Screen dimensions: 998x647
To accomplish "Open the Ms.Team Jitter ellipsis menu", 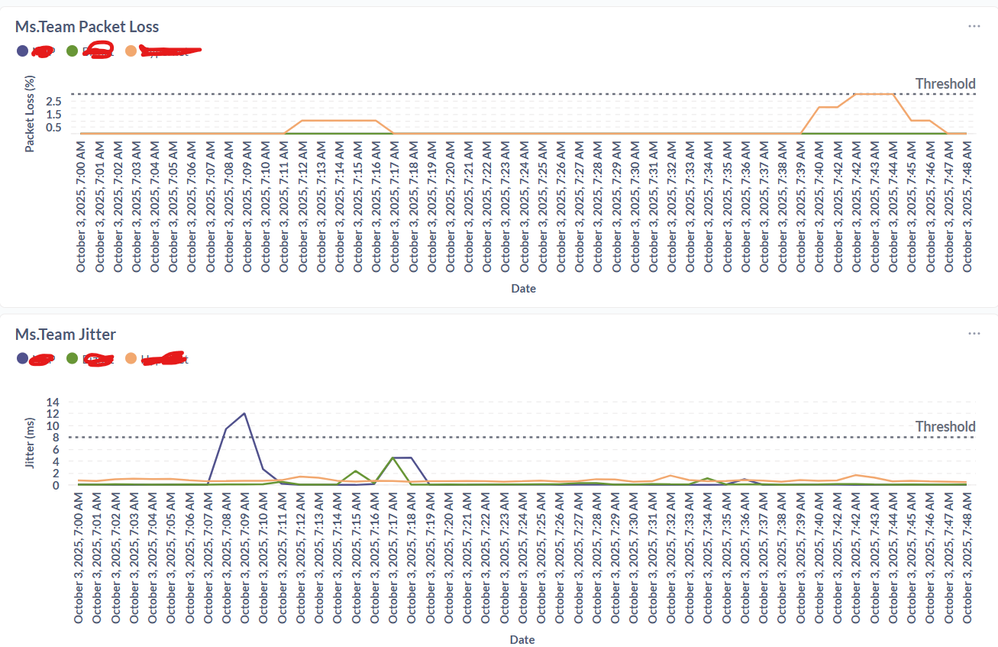I will (x=974, y=333).
